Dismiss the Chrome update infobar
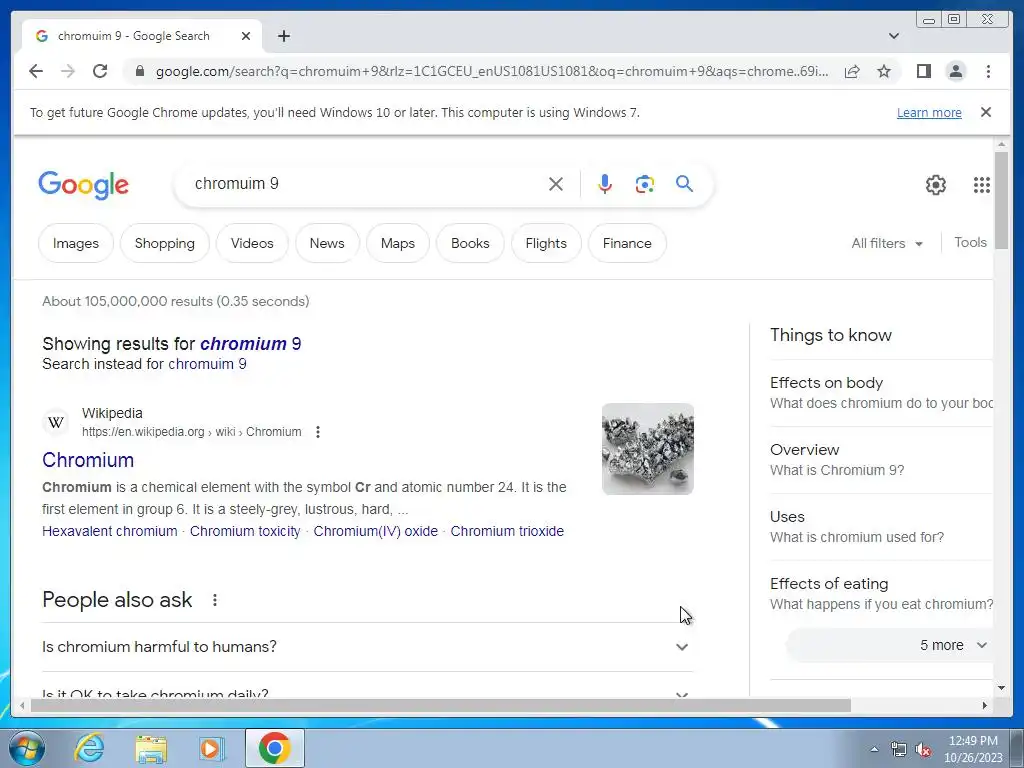 986,112
